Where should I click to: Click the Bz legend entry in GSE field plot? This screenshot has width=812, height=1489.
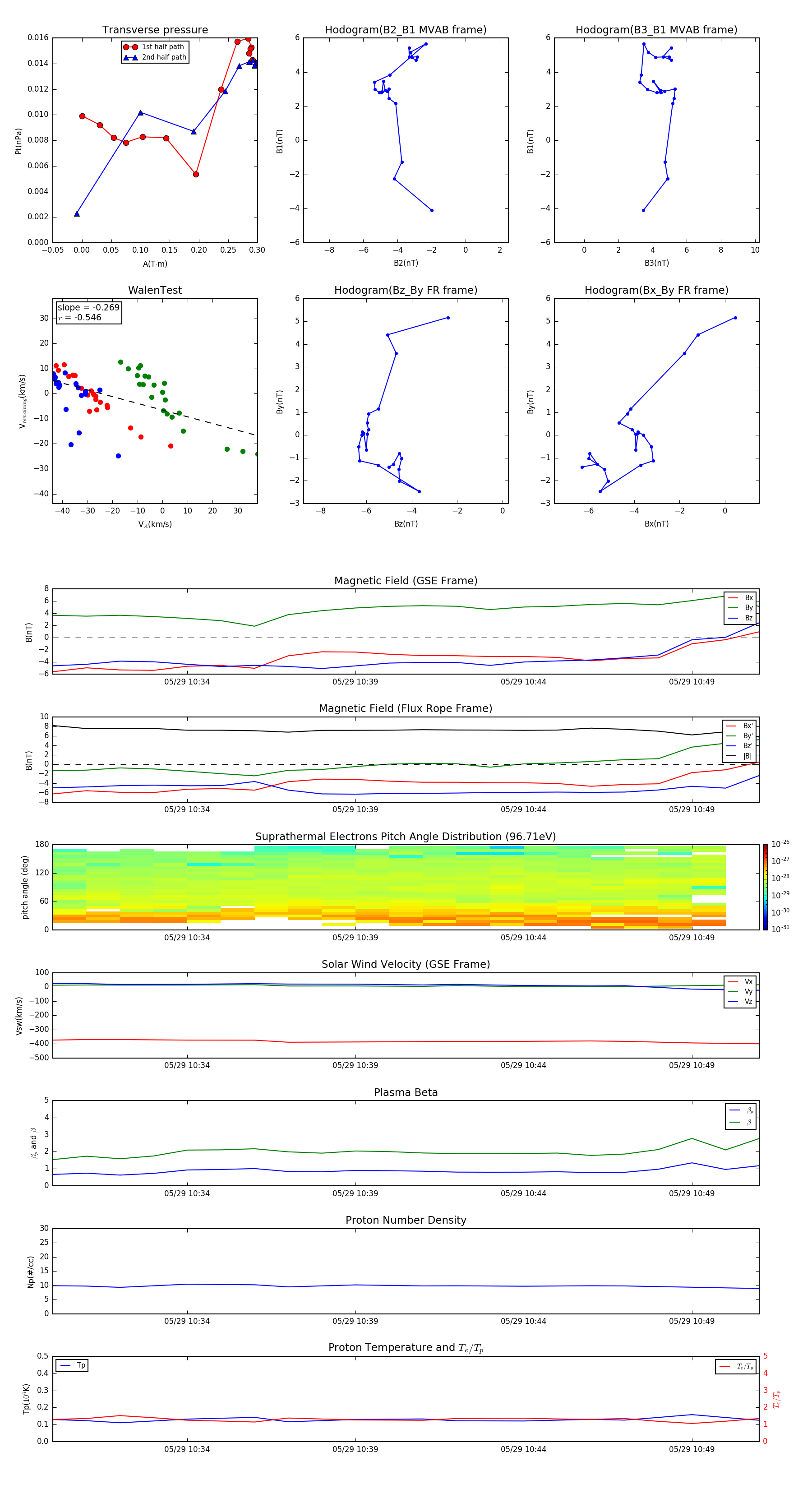(x=740, y=619)
